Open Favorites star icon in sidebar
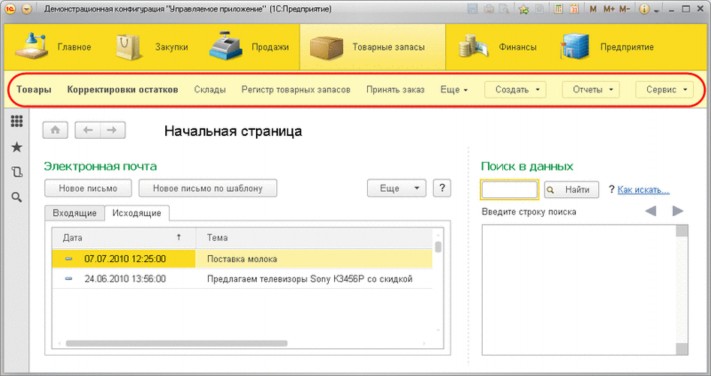 point(17,147)
